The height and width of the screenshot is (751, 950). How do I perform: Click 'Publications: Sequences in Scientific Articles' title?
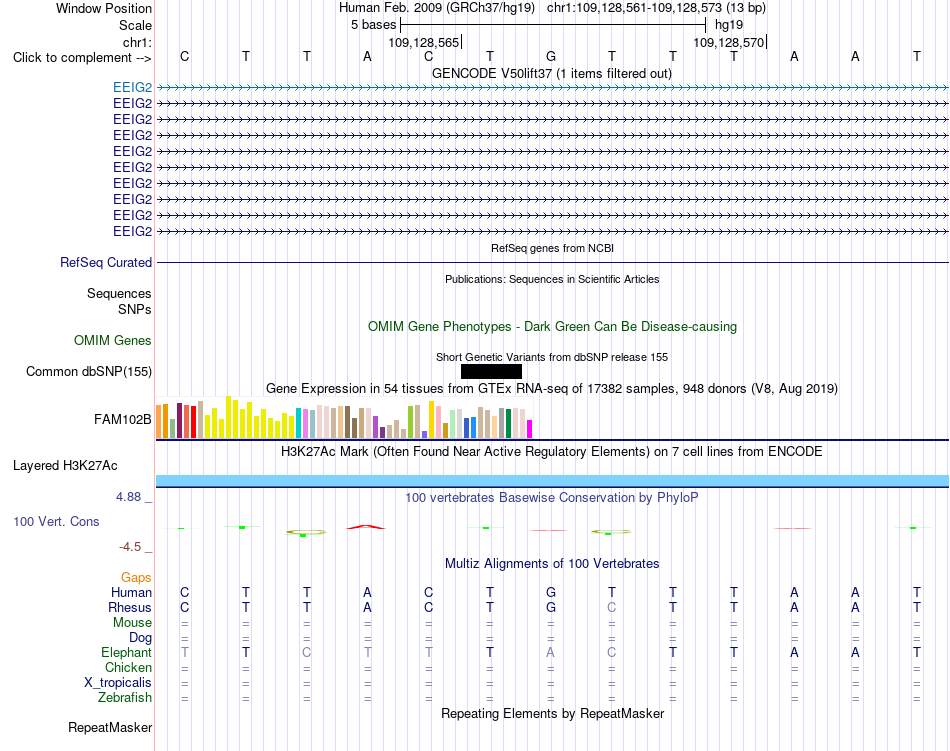click(x=552, y=279)
